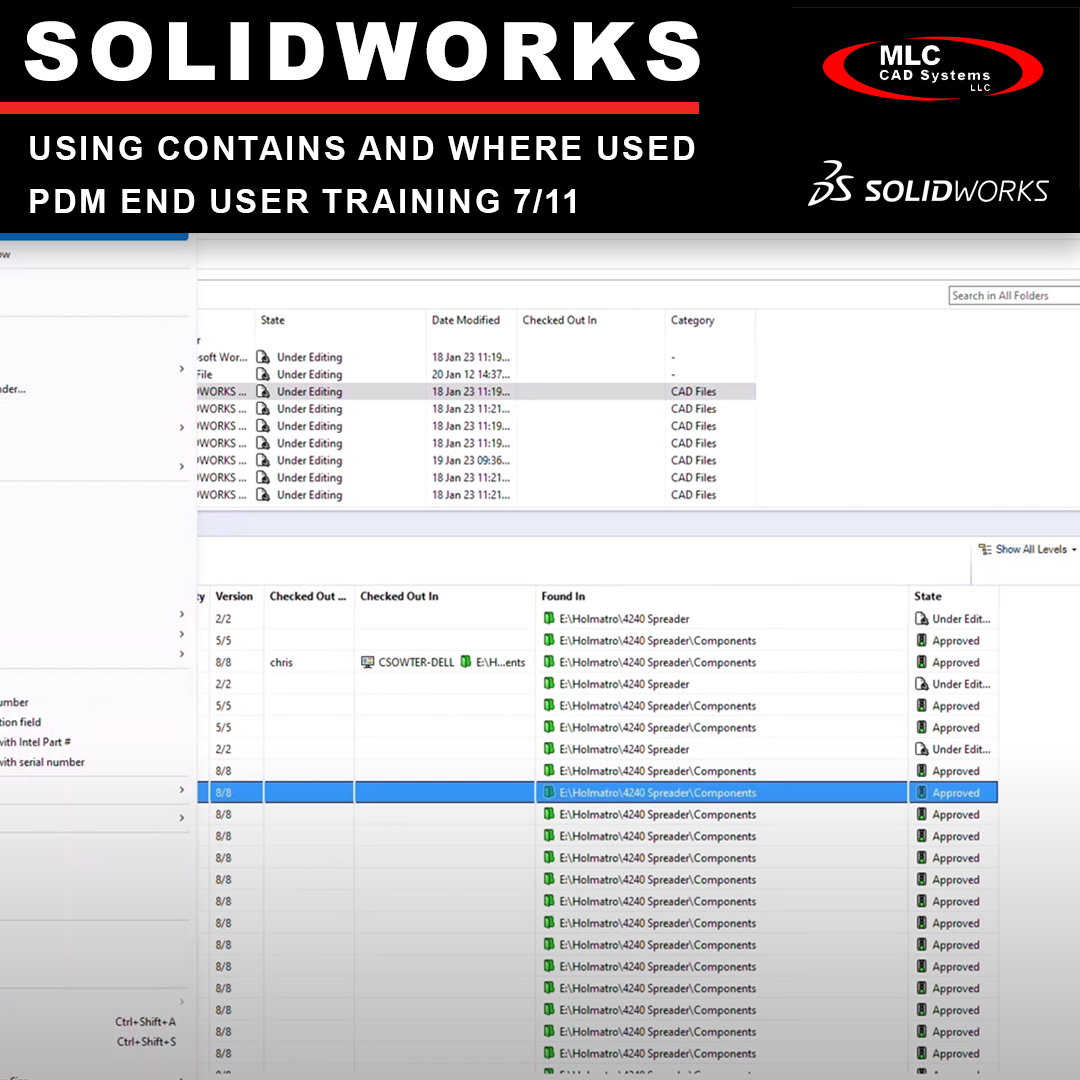The width and height of the screenshot is (1080, 1080).
Task: Click the Under Edit pencil icon in the first results row
Action: click(922, 618)
